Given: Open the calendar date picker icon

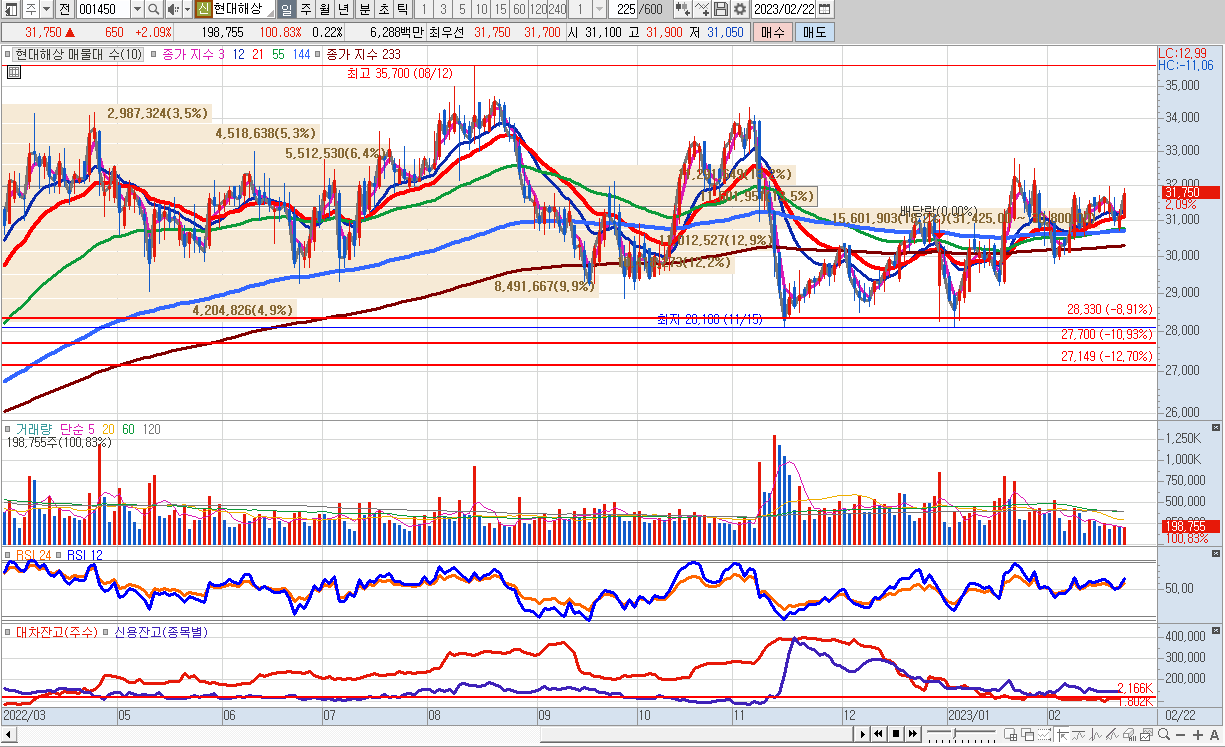Looking at the screenshot, I should pos(825,9).
